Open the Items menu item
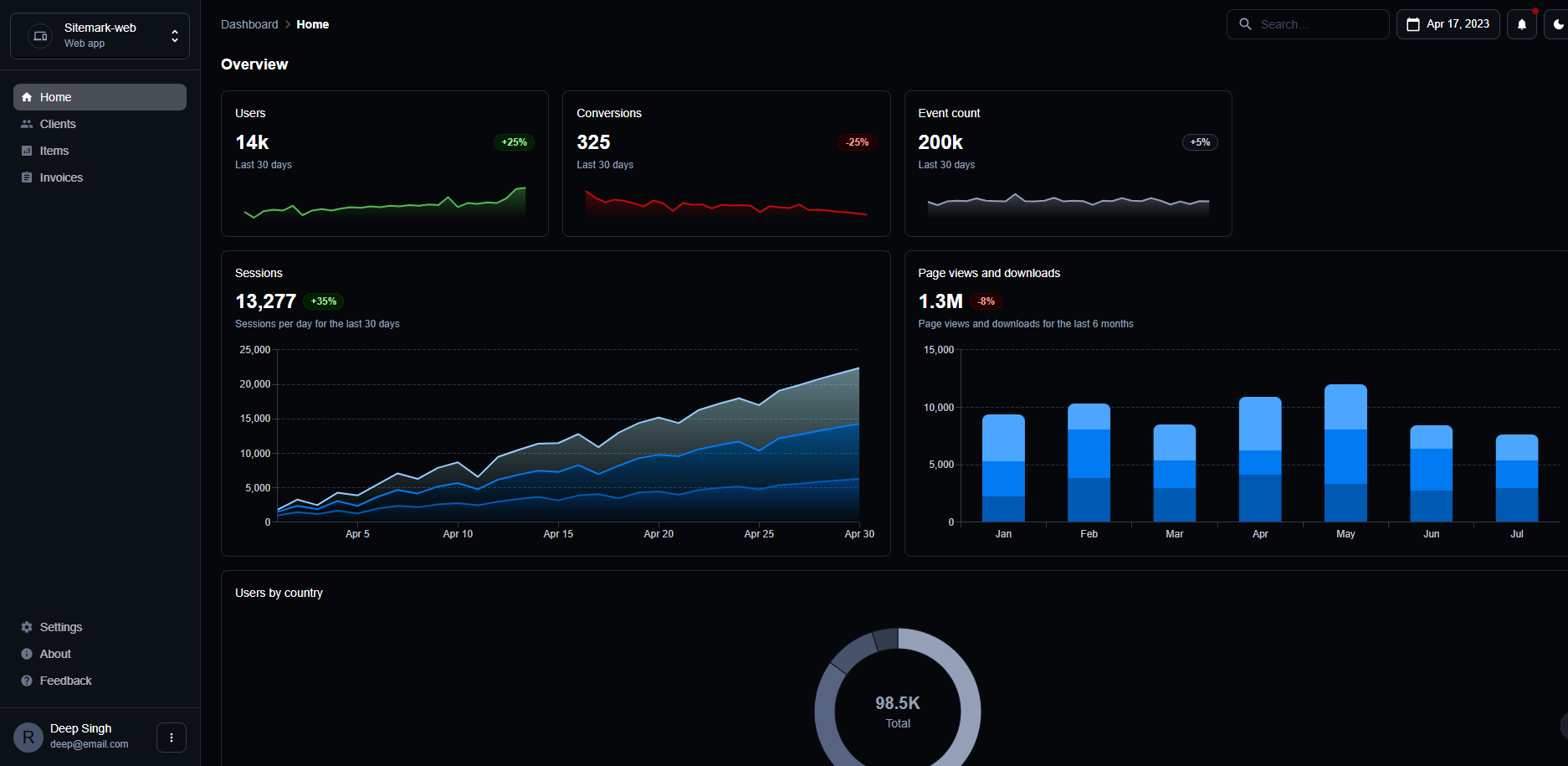The height and width of the screenshot is (766, 1568). click(100, 151)
